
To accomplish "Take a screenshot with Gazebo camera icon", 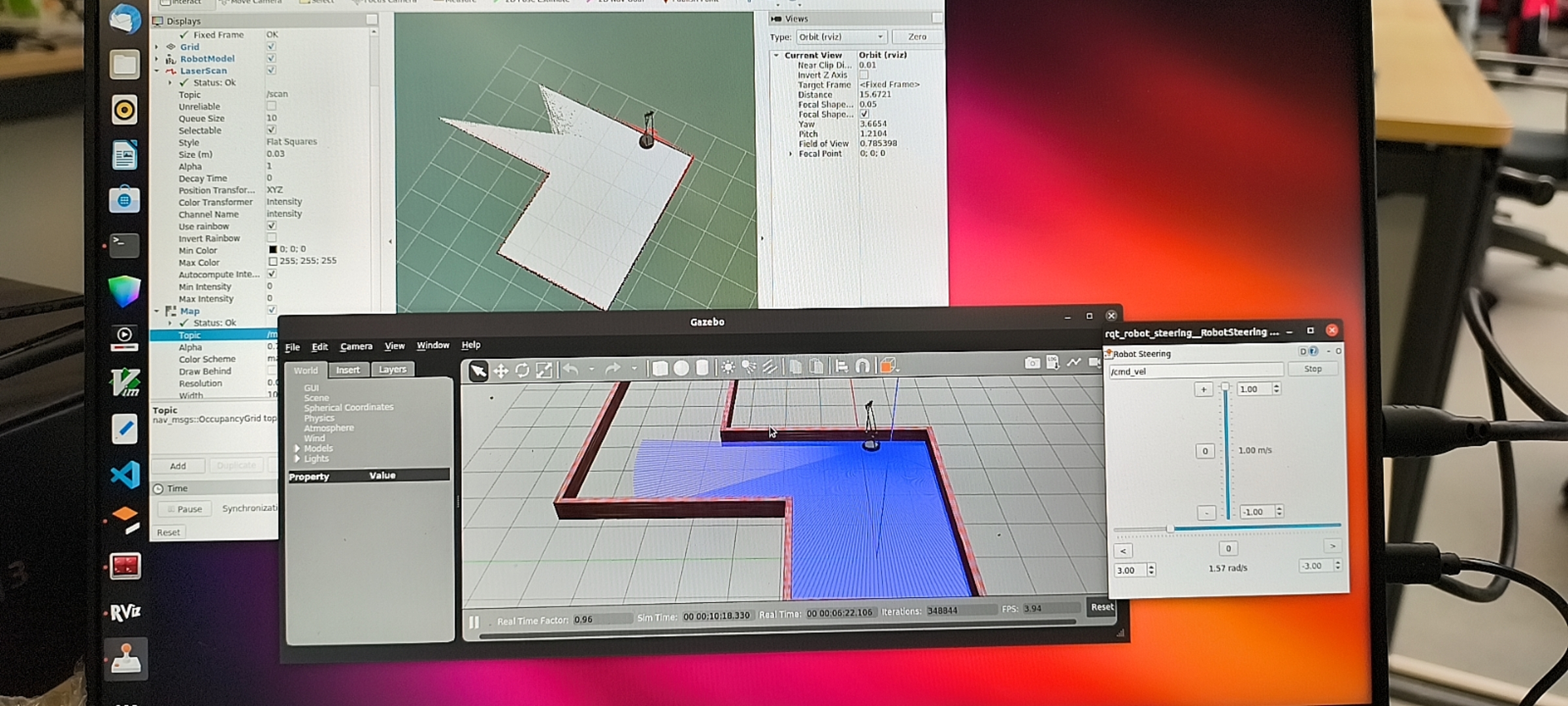I will [x=1032, y=363].
